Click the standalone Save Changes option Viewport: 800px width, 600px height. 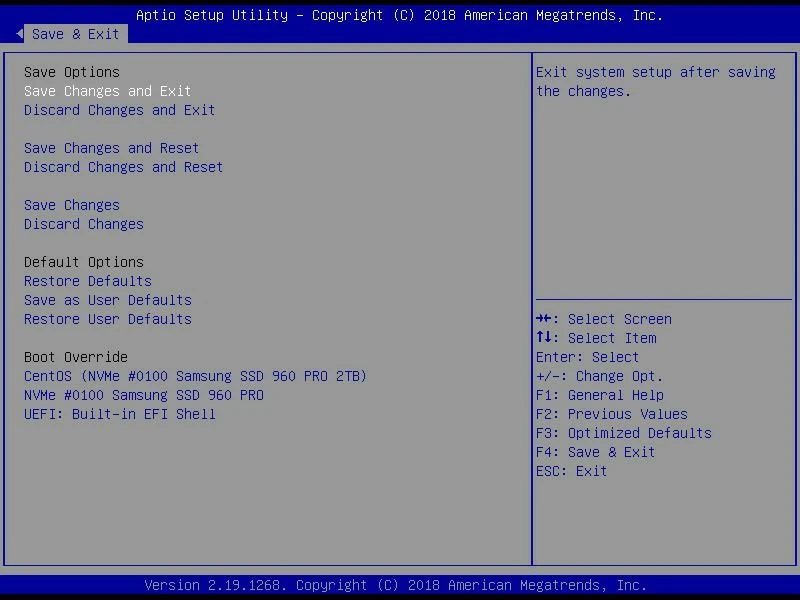point(71,205)
